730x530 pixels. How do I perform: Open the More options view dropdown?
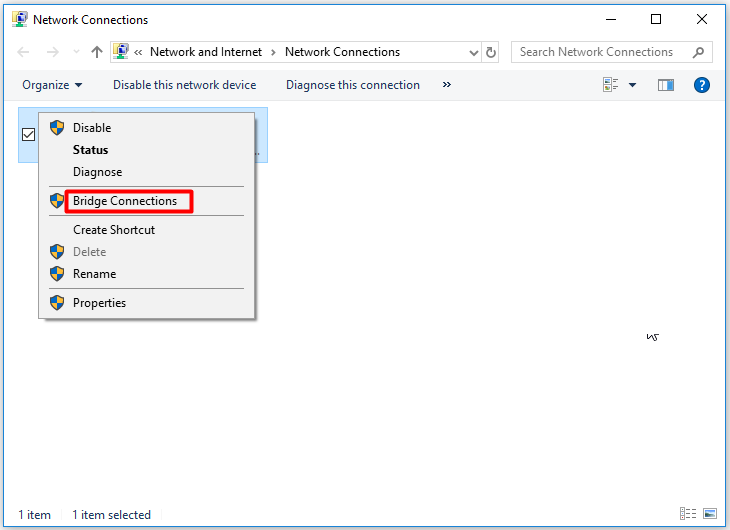coord(632,85)
